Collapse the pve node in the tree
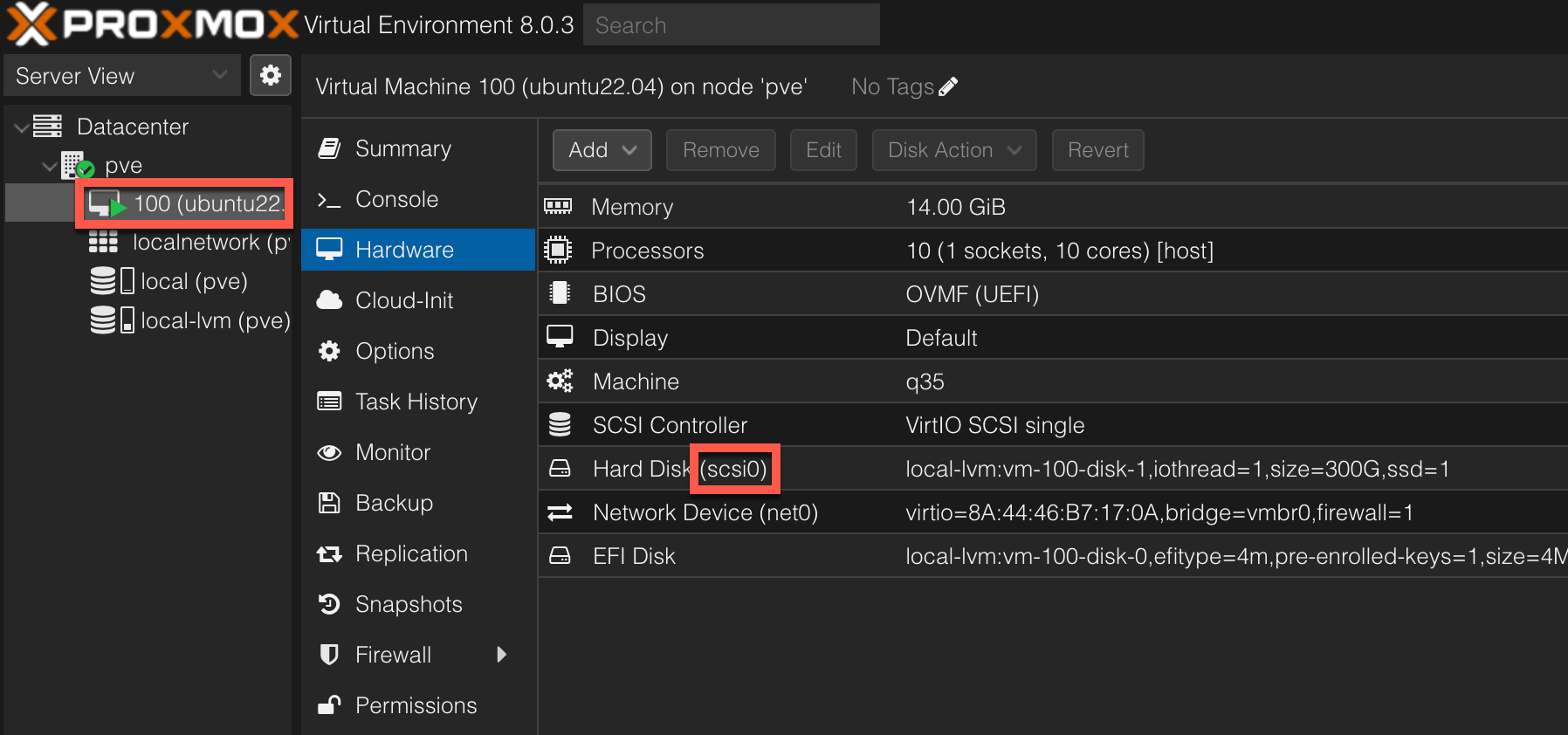 pyautogui.click(x=49, y=166)
